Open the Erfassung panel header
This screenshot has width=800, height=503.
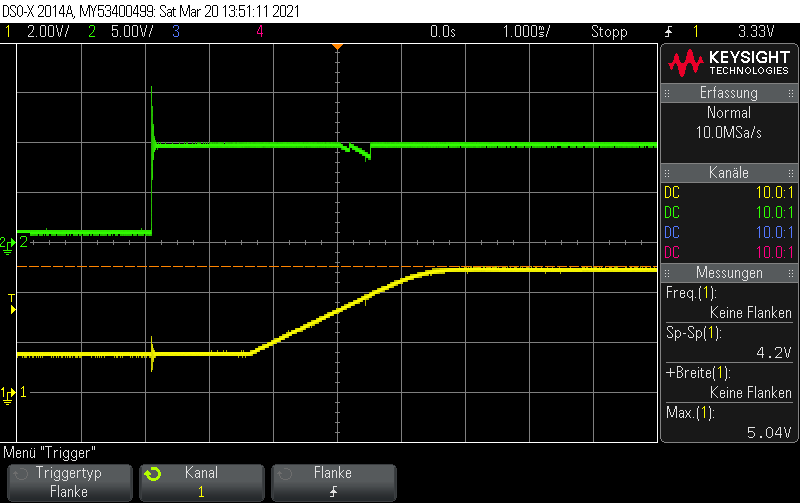tap(729, 93)
